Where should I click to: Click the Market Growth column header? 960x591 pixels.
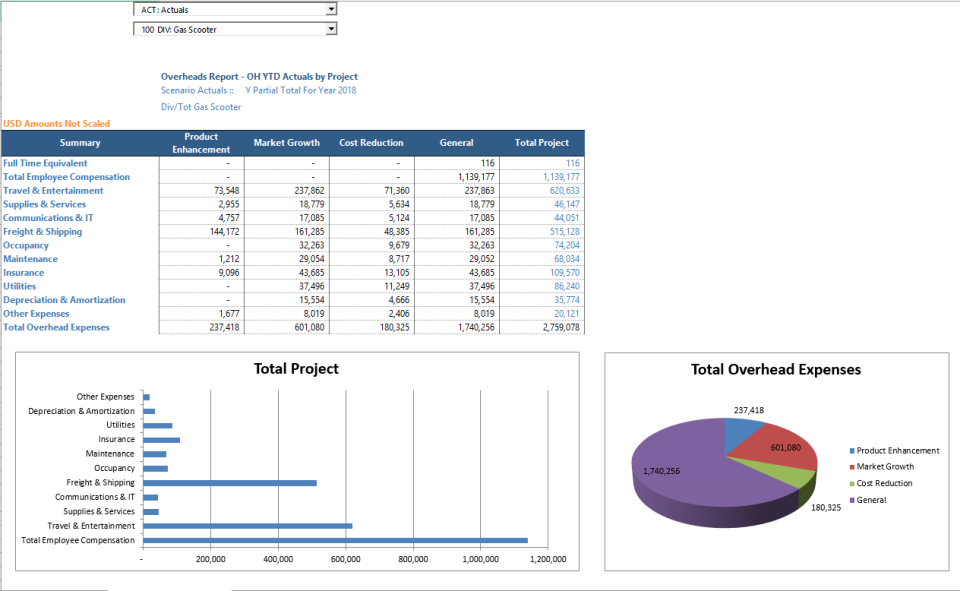(287, 143)
